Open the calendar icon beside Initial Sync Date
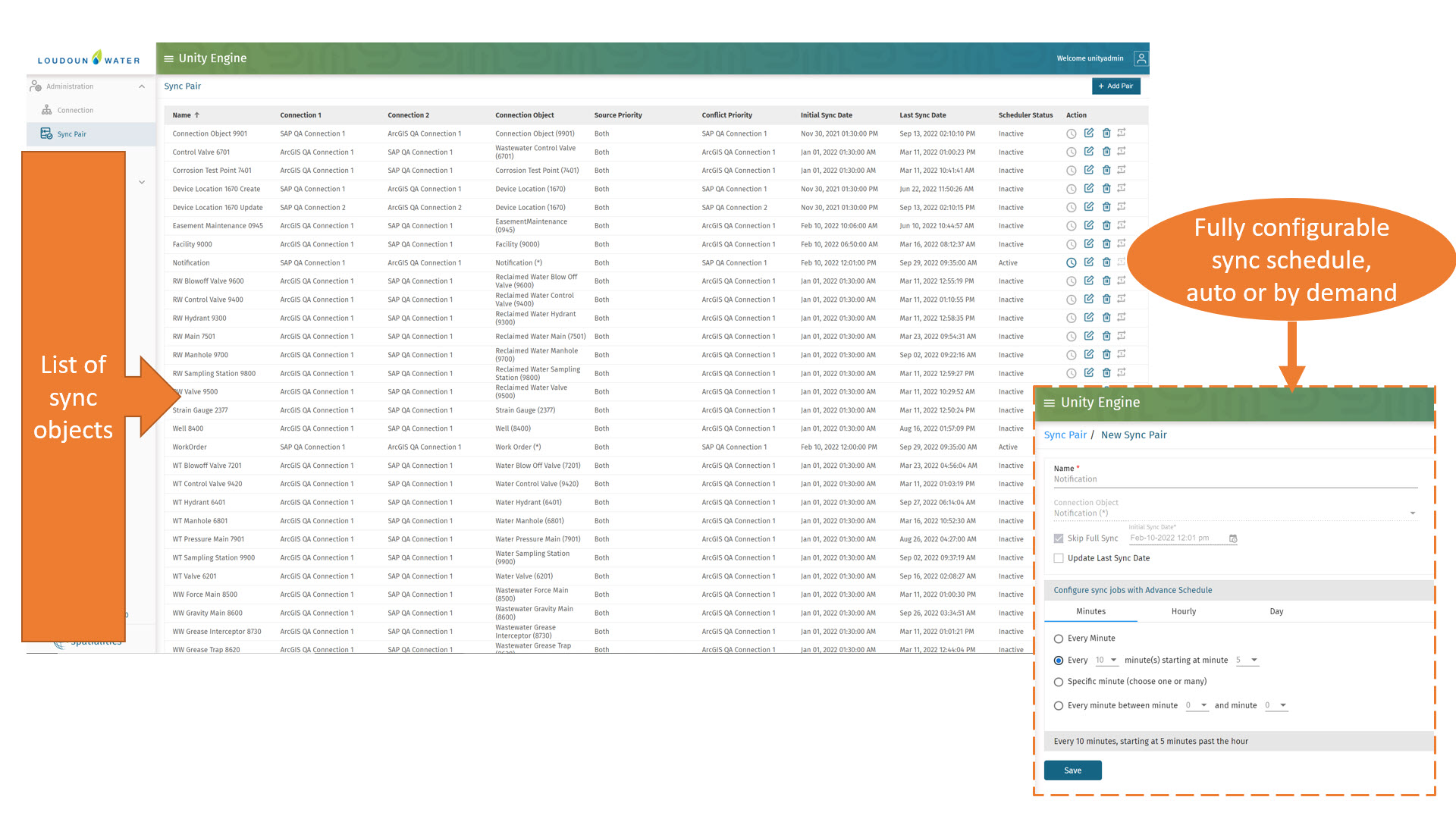The width and height of the screenshot is (1456, 819). 1234,538
